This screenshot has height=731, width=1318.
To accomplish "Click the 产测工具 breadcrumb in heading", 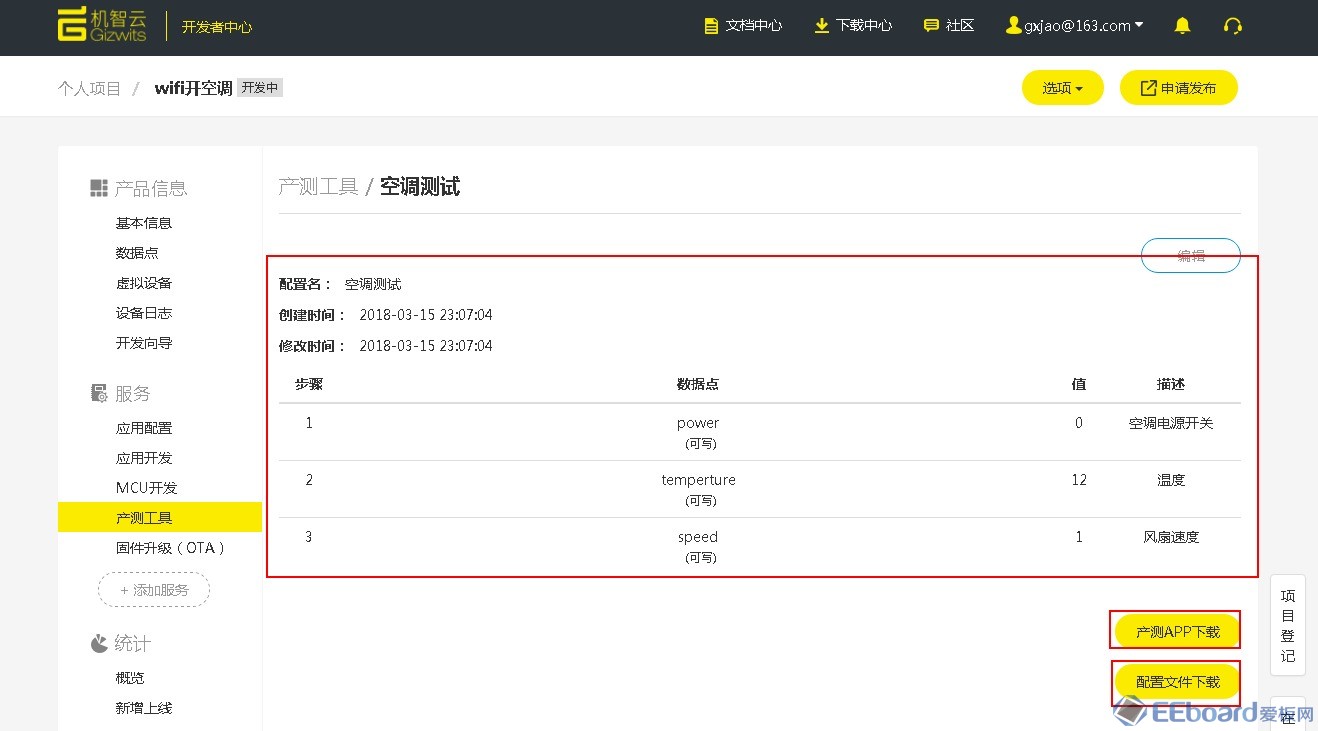I will click(318, 187).
